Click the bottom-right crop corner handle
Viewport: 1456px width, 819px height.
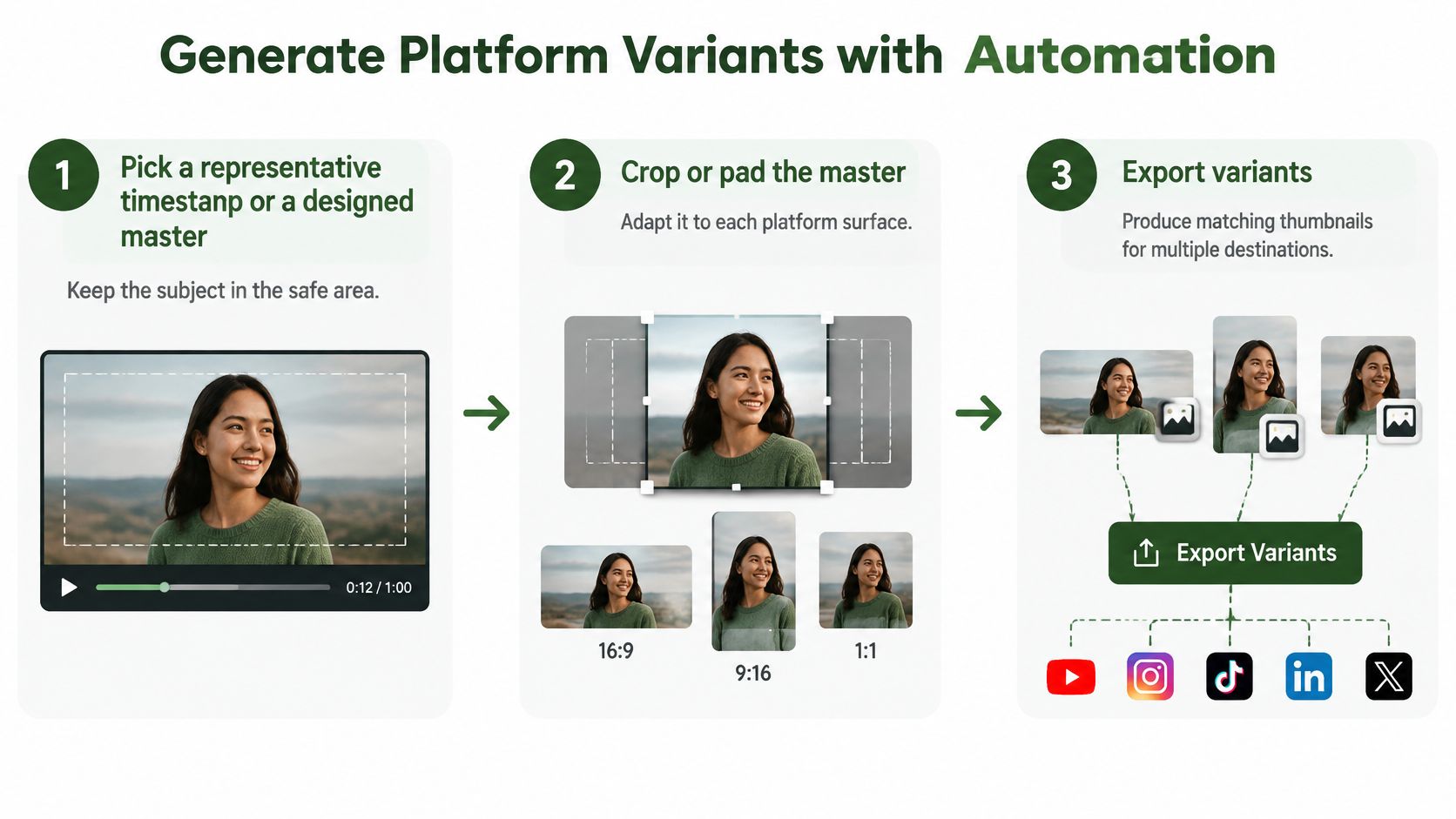(x=826, y=487)
